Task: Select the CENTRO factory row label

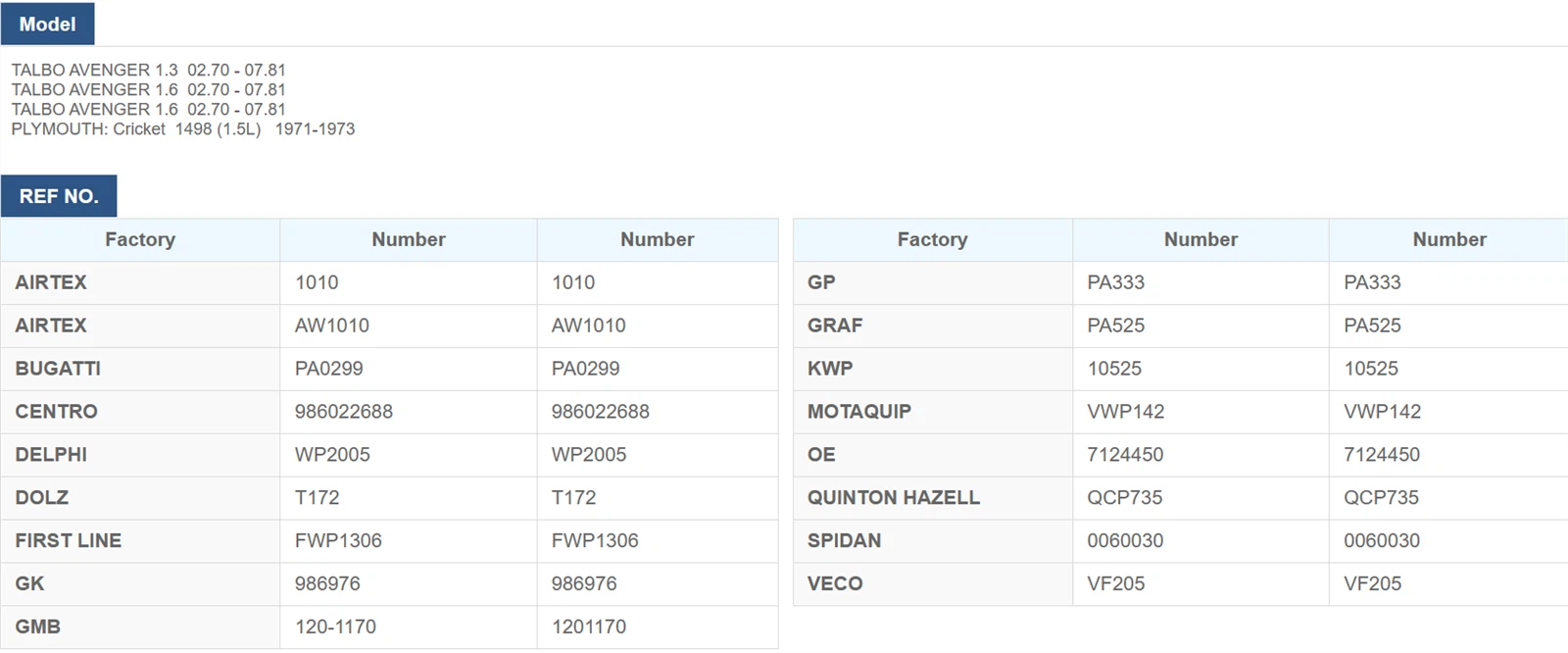Action: (x=56, y=412)
